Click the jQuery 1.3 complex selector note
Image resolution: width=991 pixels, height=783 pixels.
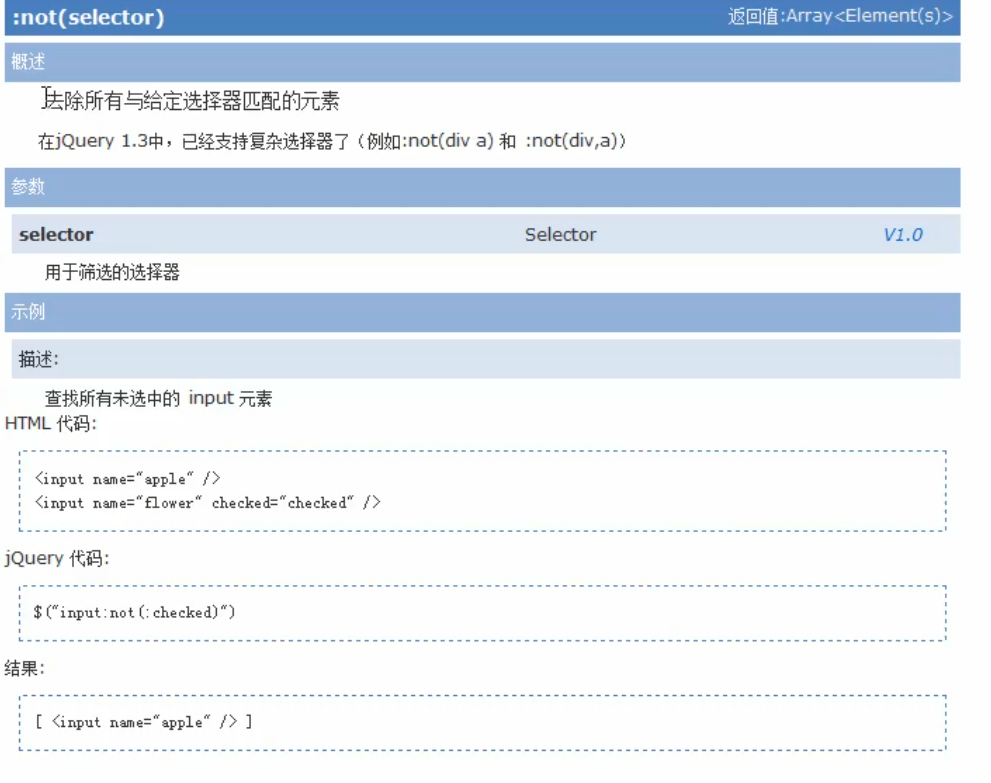pos(332,141)
